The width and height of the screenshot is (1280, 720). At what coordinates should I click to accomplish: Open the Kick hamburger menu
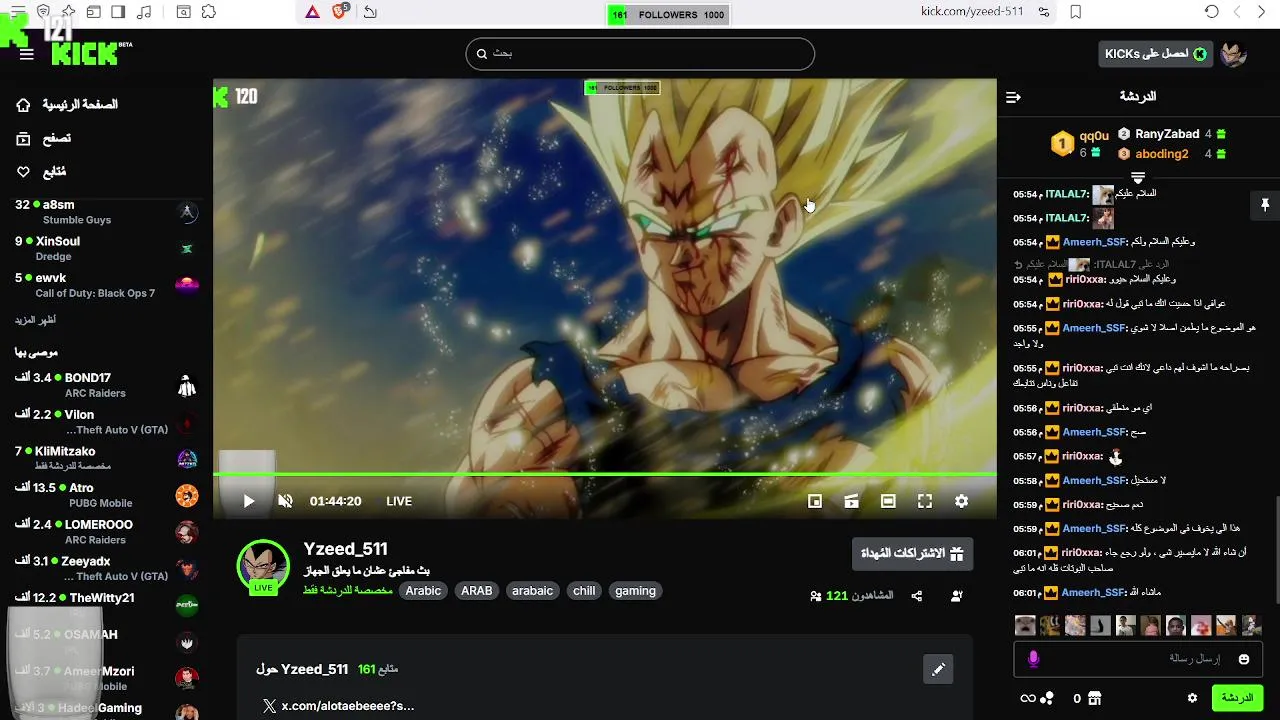tap(27, 54)
